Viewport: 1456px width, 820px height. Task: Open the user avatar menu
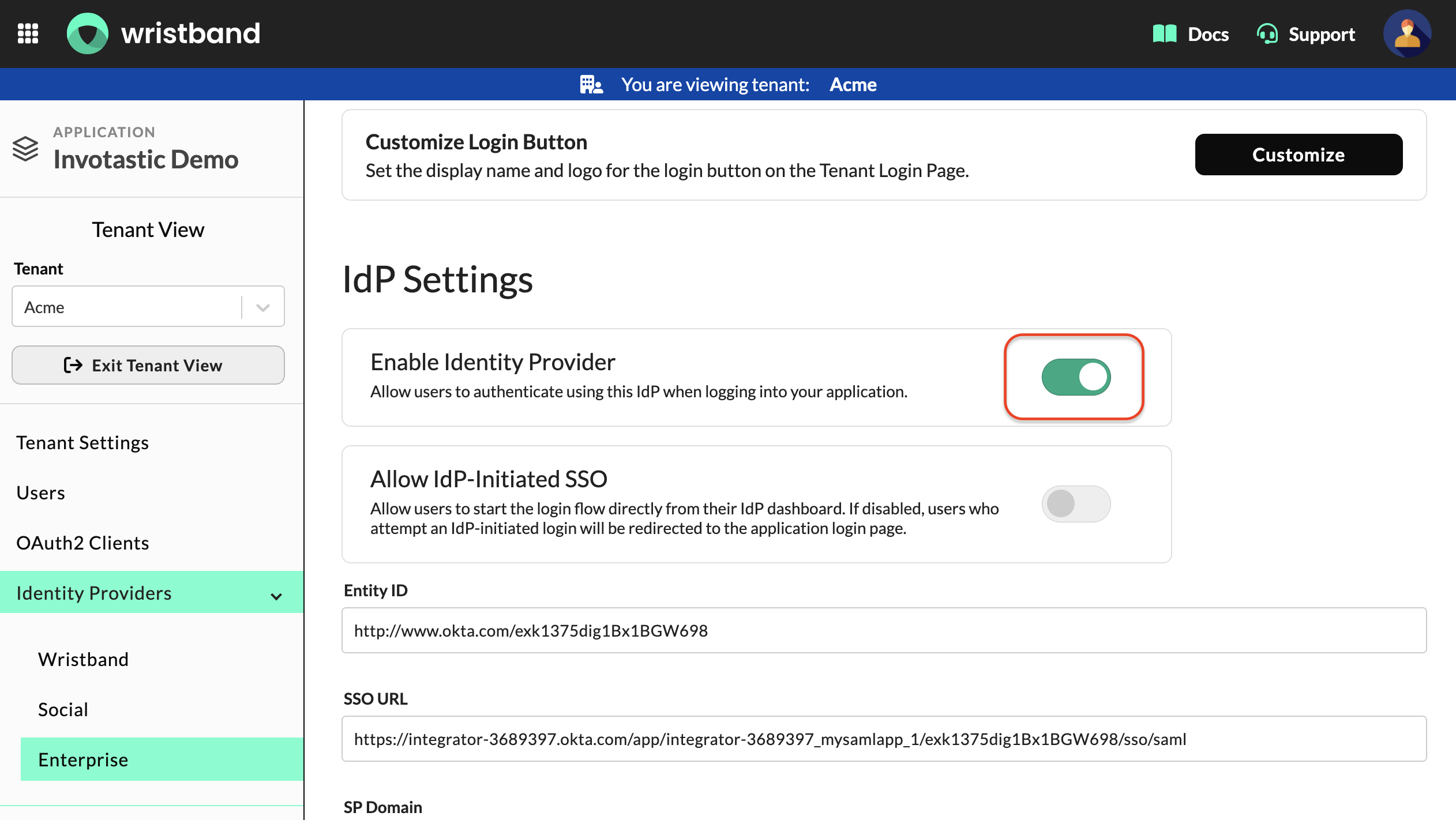point(1407,33)
